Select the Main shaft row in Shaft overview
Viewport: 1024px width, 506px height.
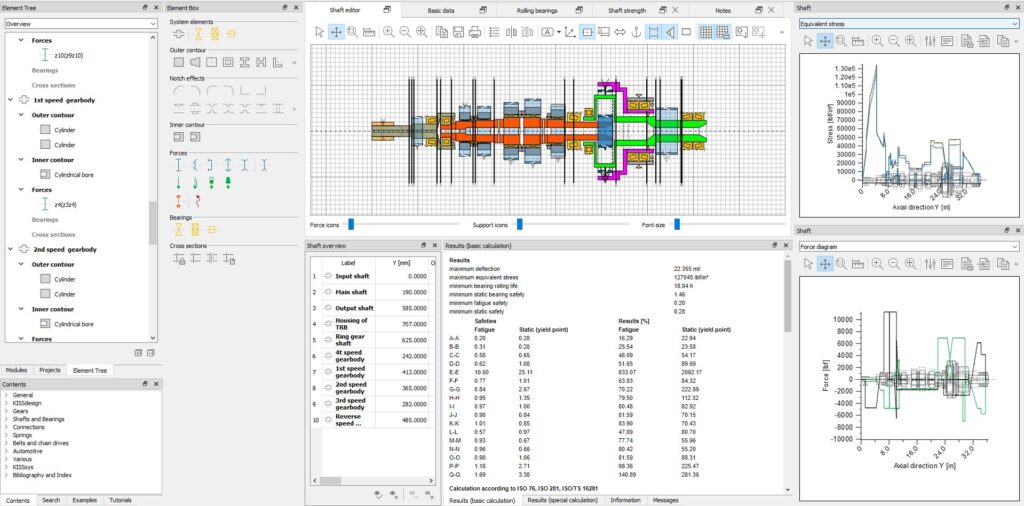349,291
